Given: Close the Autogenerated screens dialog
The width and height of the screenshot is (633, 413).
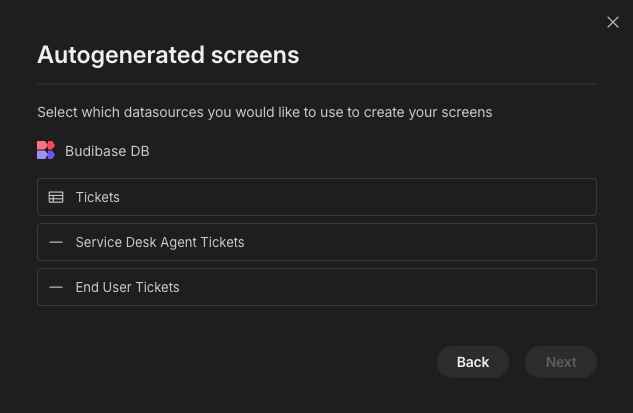Looking at the screenshot, I should tap(613, 22).
